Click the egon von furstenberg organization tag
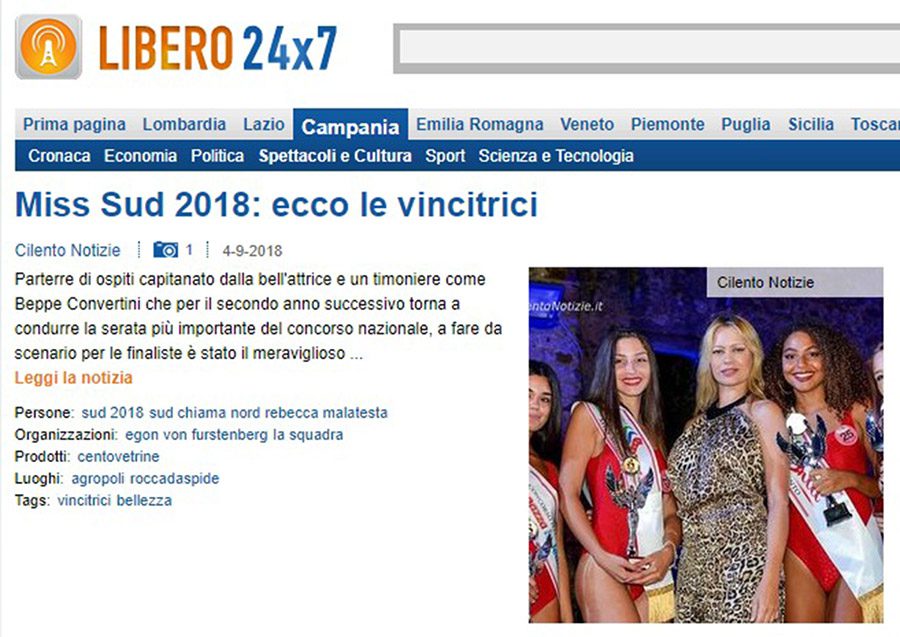The width and height of the screenshot is (900, 637). click(197, 435)
